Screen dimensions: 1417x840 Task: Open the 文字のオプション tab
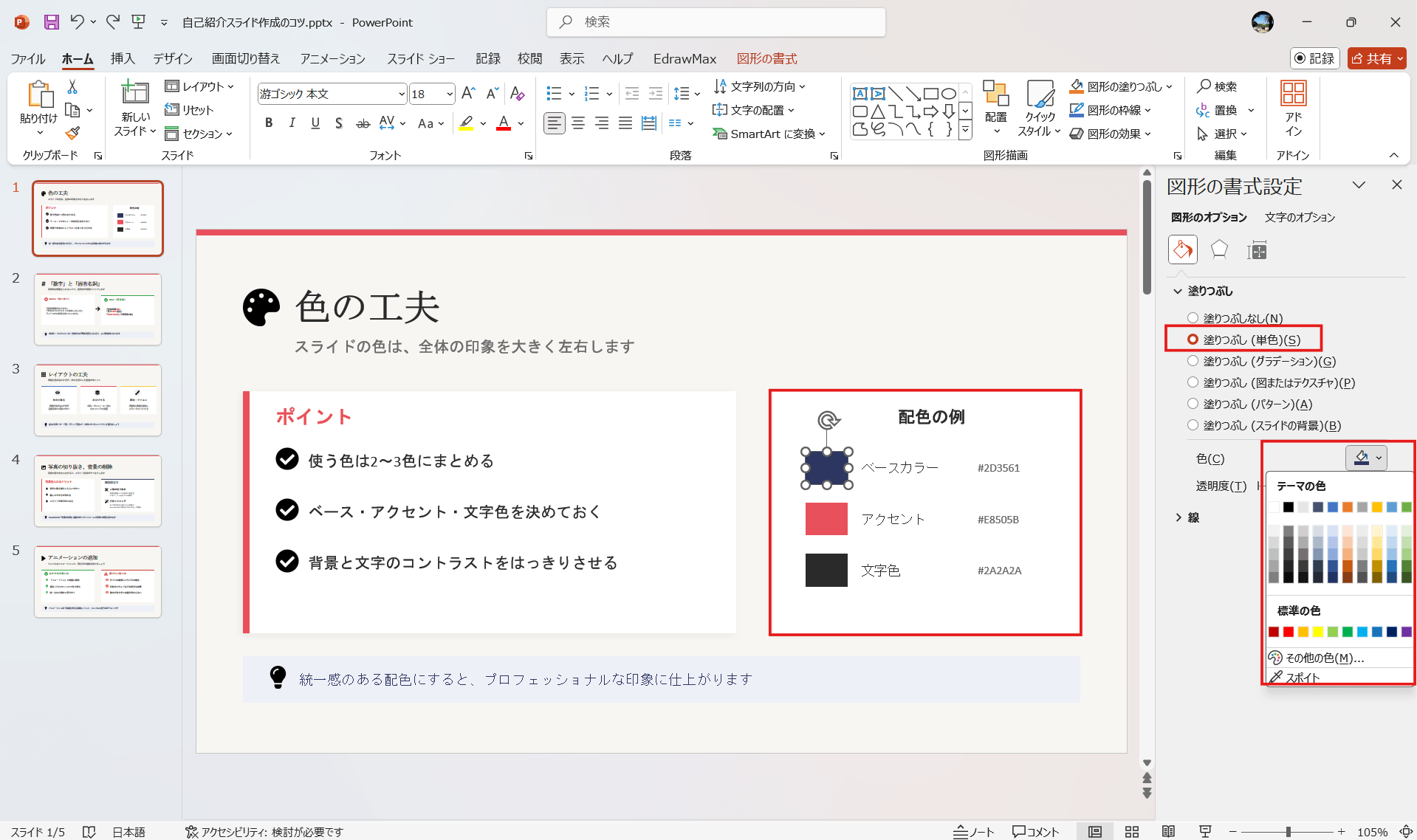coord(1300,217)
